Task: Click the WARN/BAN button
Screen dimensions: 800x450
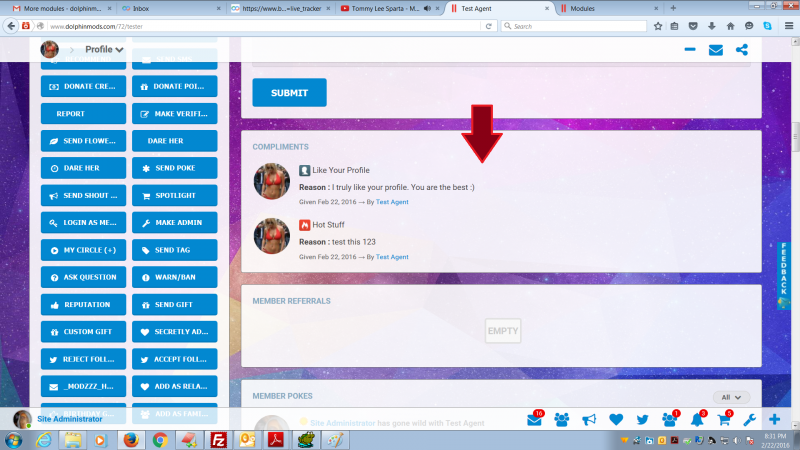Action: click(x=174, y=277)
